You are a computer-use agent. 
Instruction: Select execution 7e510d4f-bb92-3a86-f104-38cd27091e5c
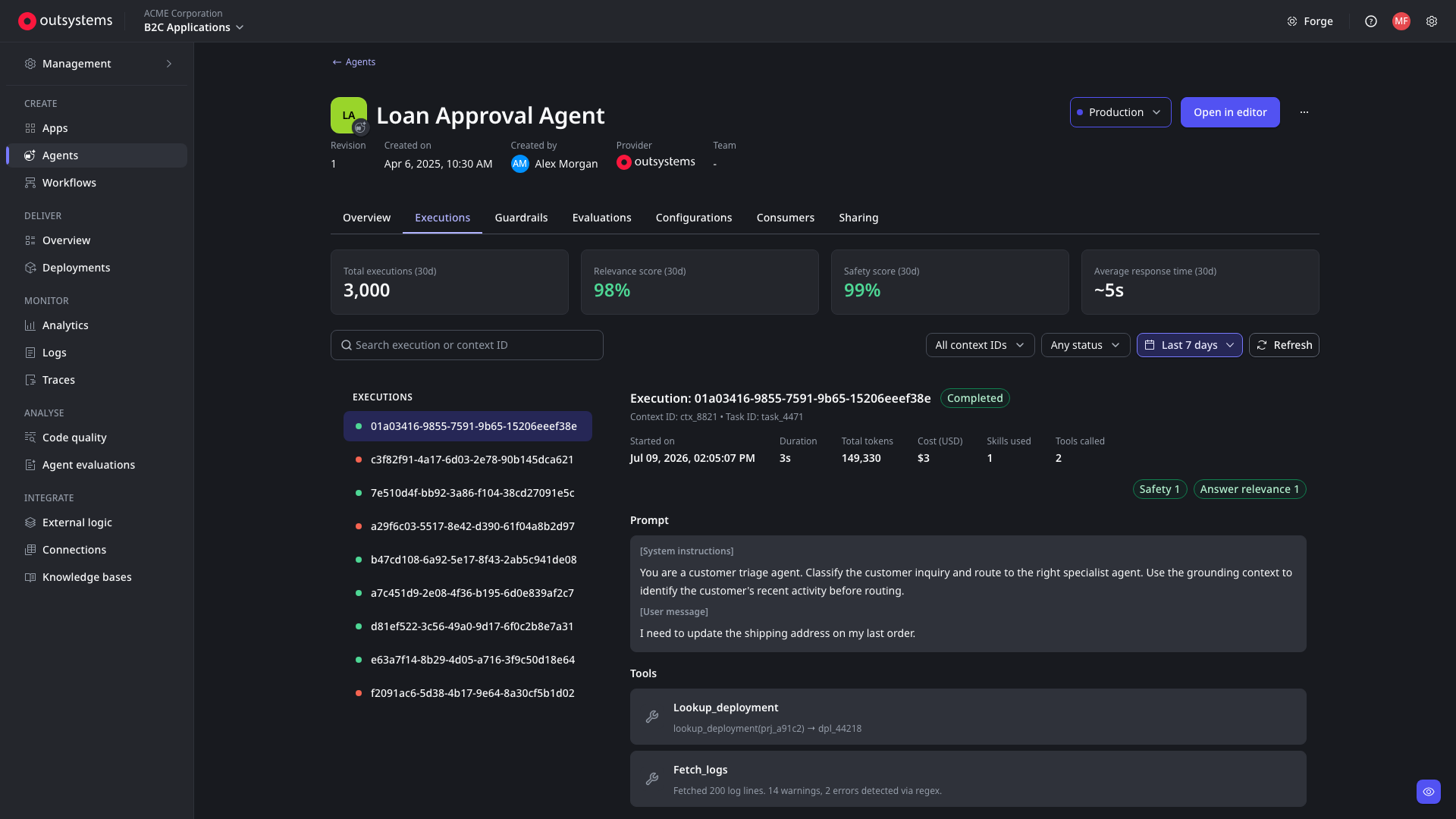(x=467, y=493)
